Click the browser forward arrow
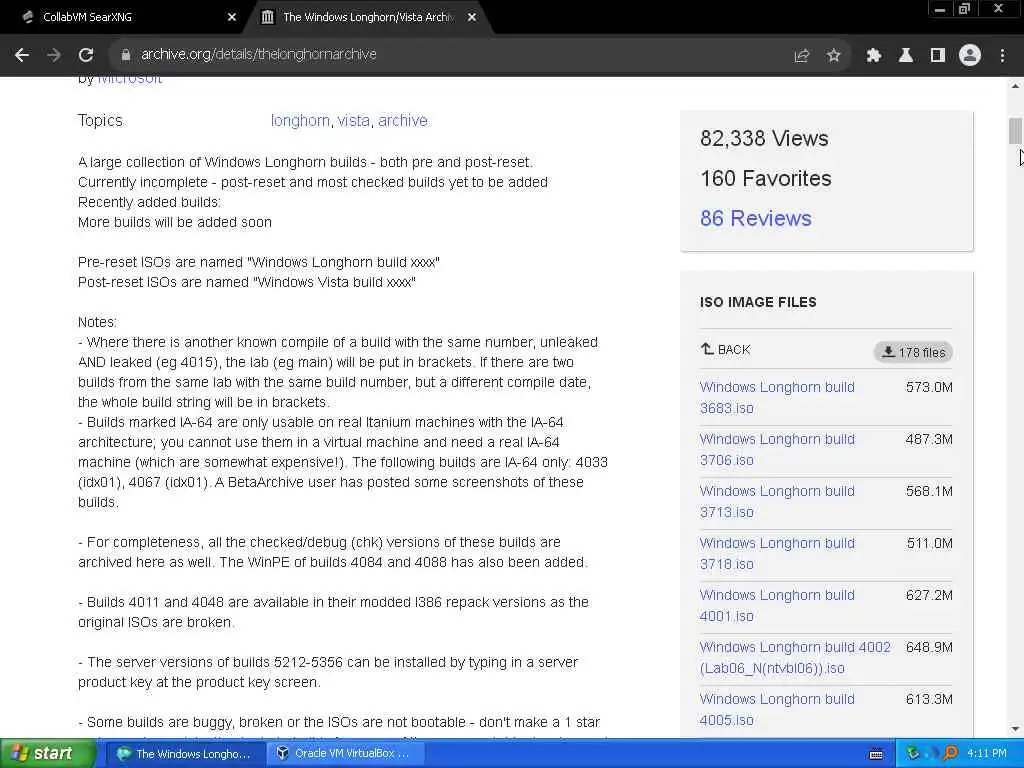Image resolution: width=1024 pixels, height=768 pixels. (x=54, y=55)
